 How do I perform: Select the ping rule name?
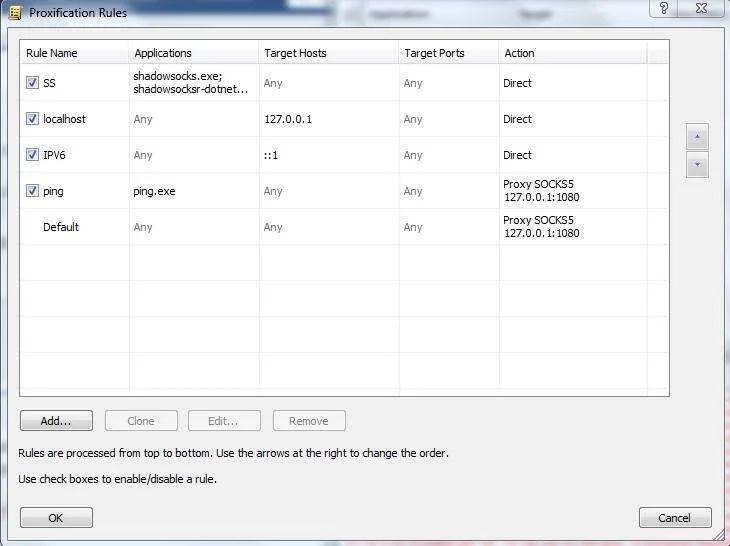[53, 191]
